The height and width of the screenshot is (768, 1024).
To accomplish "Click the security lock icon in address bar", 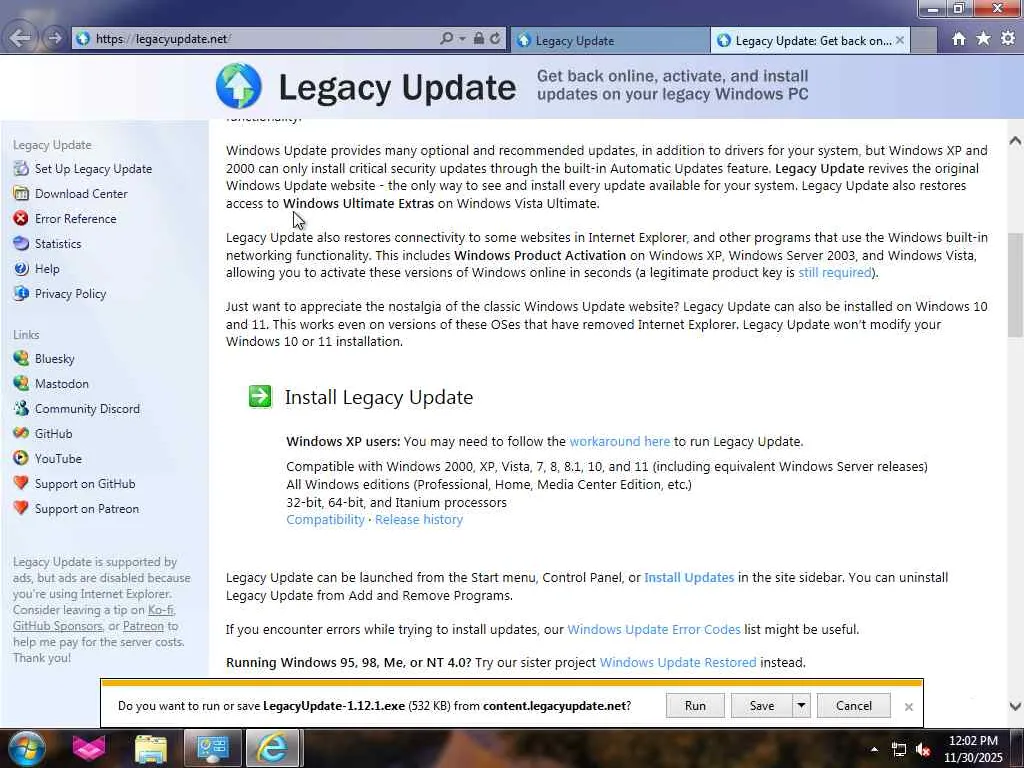I will [479, 39].
